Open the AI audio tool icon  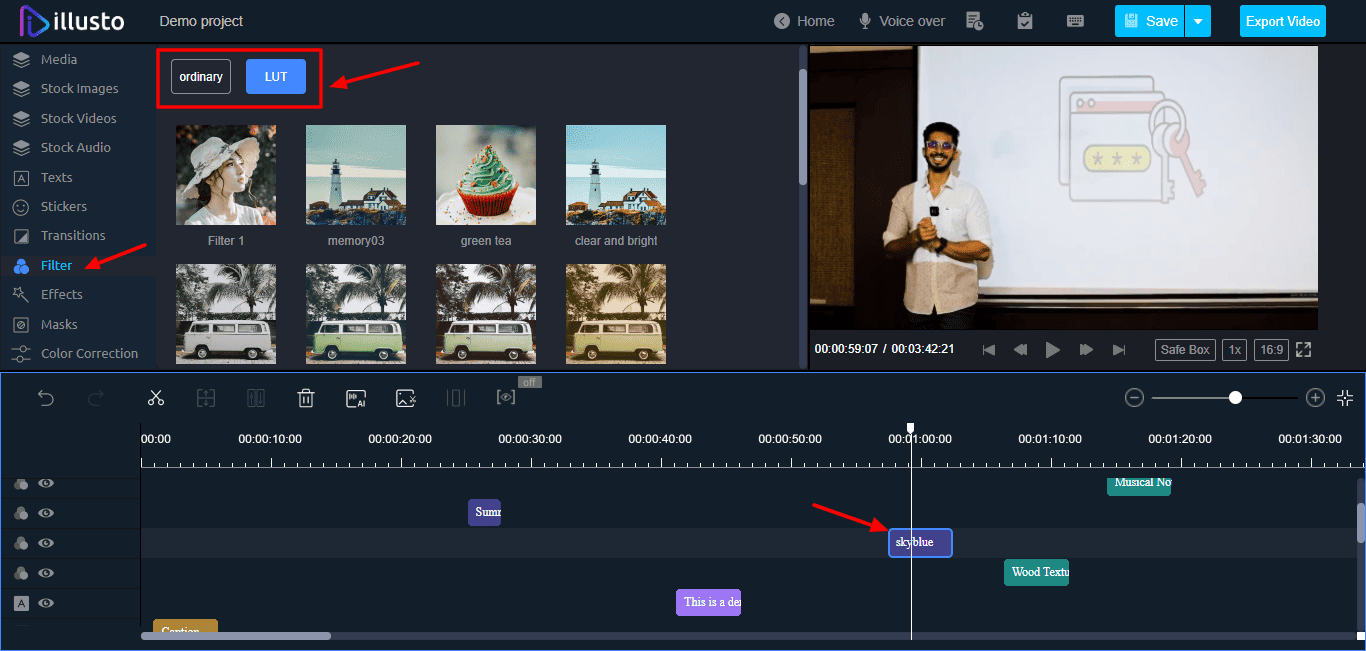(x=356, y=398)
